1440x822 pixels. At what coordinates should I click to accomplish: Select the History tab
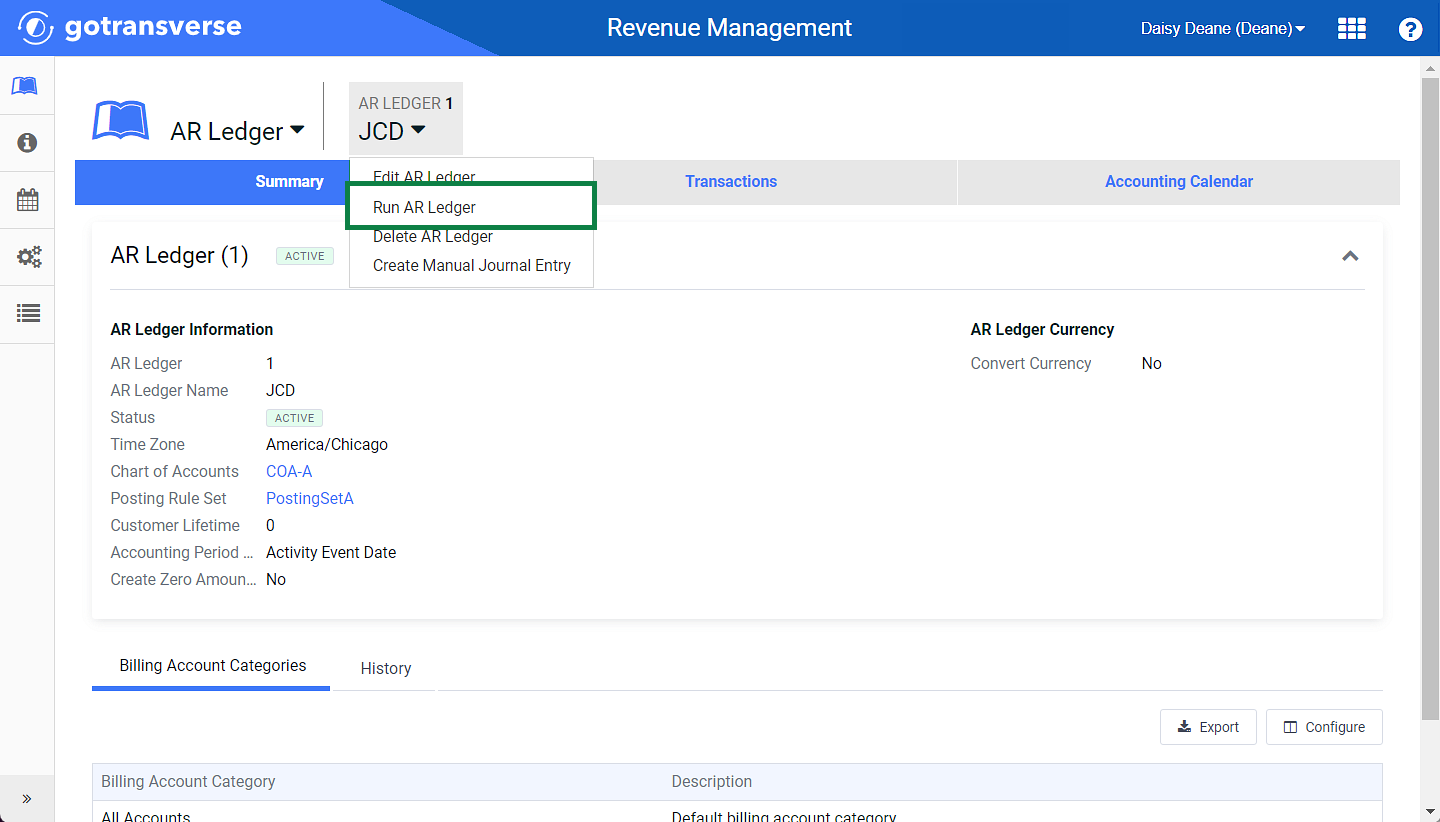(x=386, y=668)
